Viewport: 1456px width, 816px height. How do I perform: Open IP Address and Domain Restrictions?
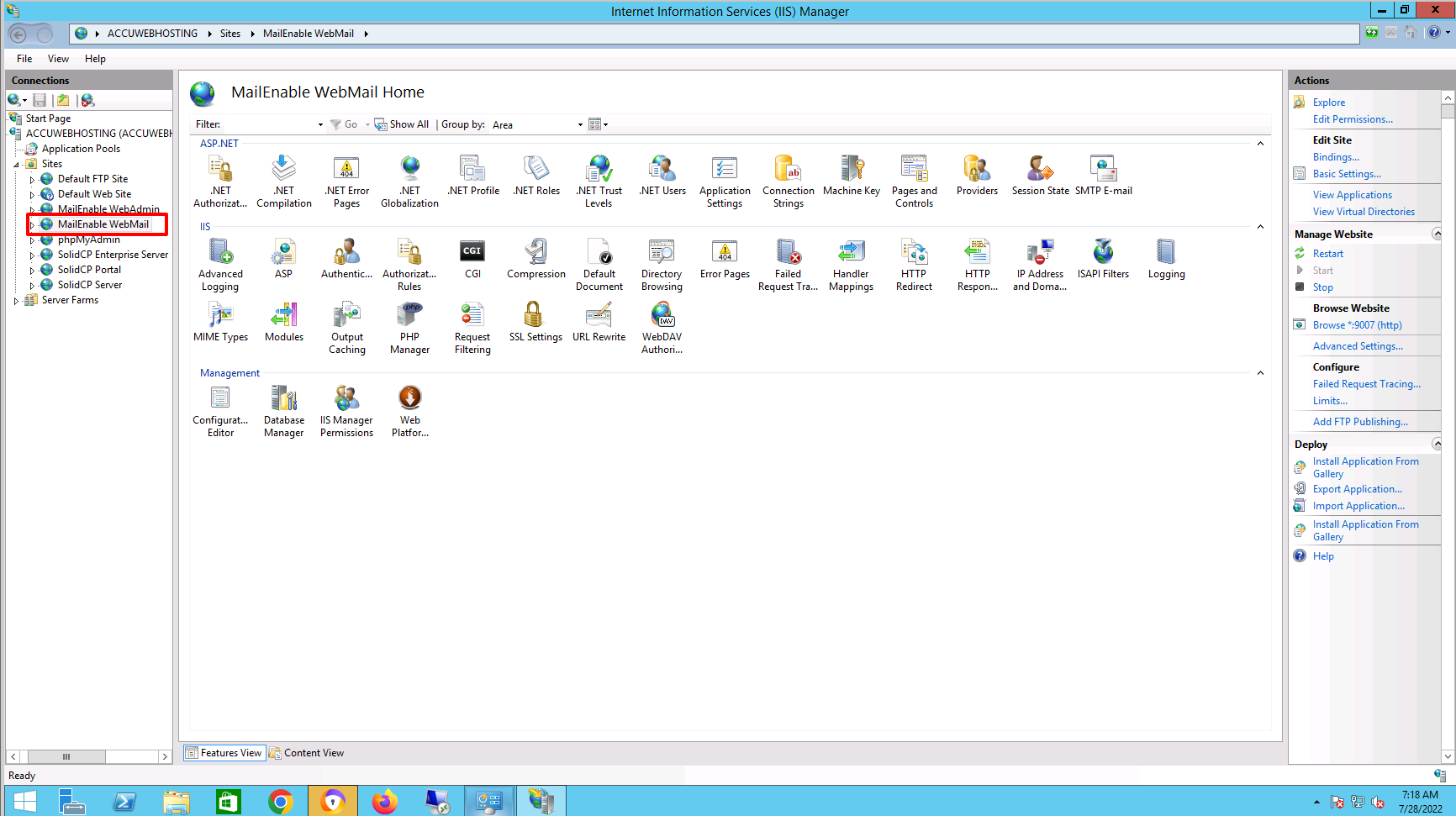[x=1040, y=265]
